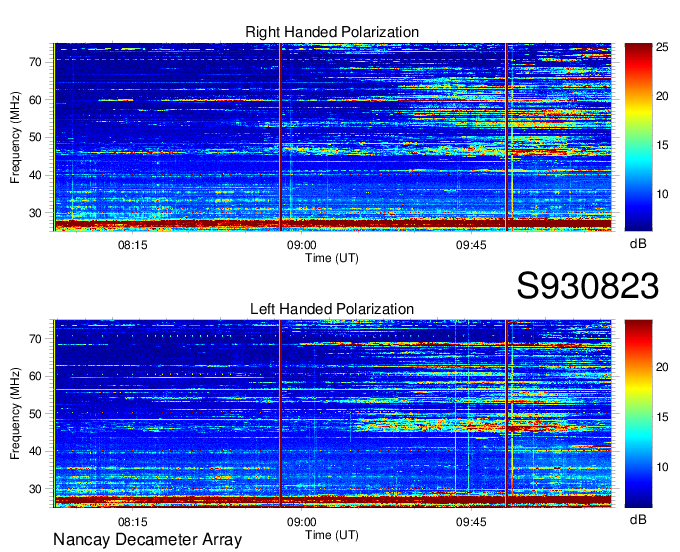Click the Left Handed Polarization spectrogram image
Image resolution: width=680 pixels, height=552 pixels.
point(333,413)
